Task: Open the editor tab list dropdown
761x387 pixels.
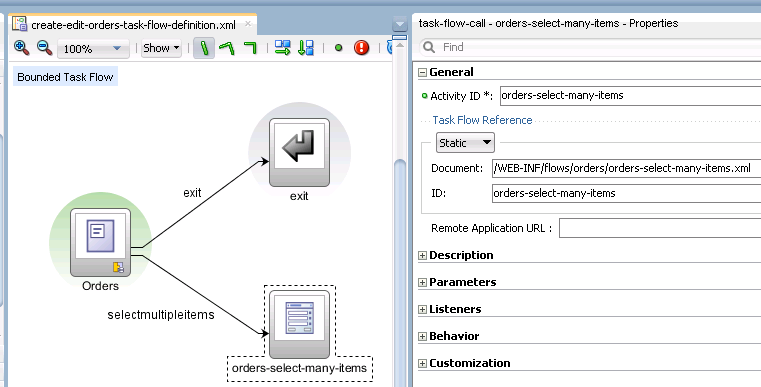Action: (x=399, y=23)
